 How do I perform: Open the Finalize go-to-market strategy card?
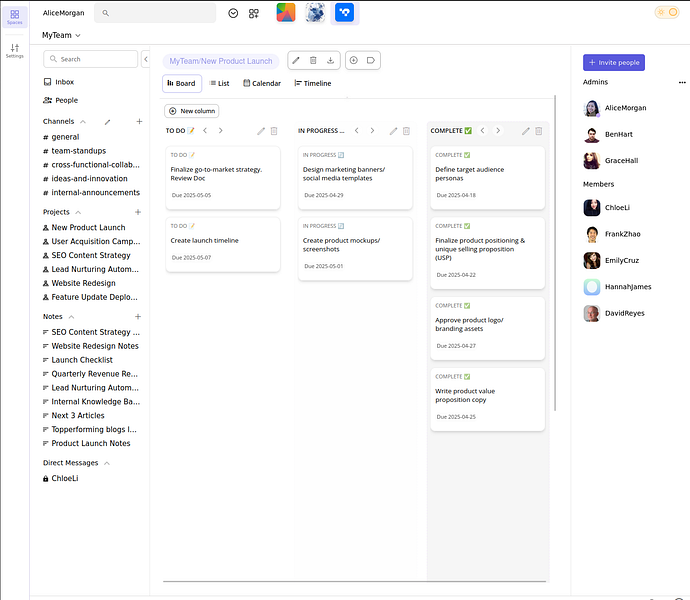223,178
